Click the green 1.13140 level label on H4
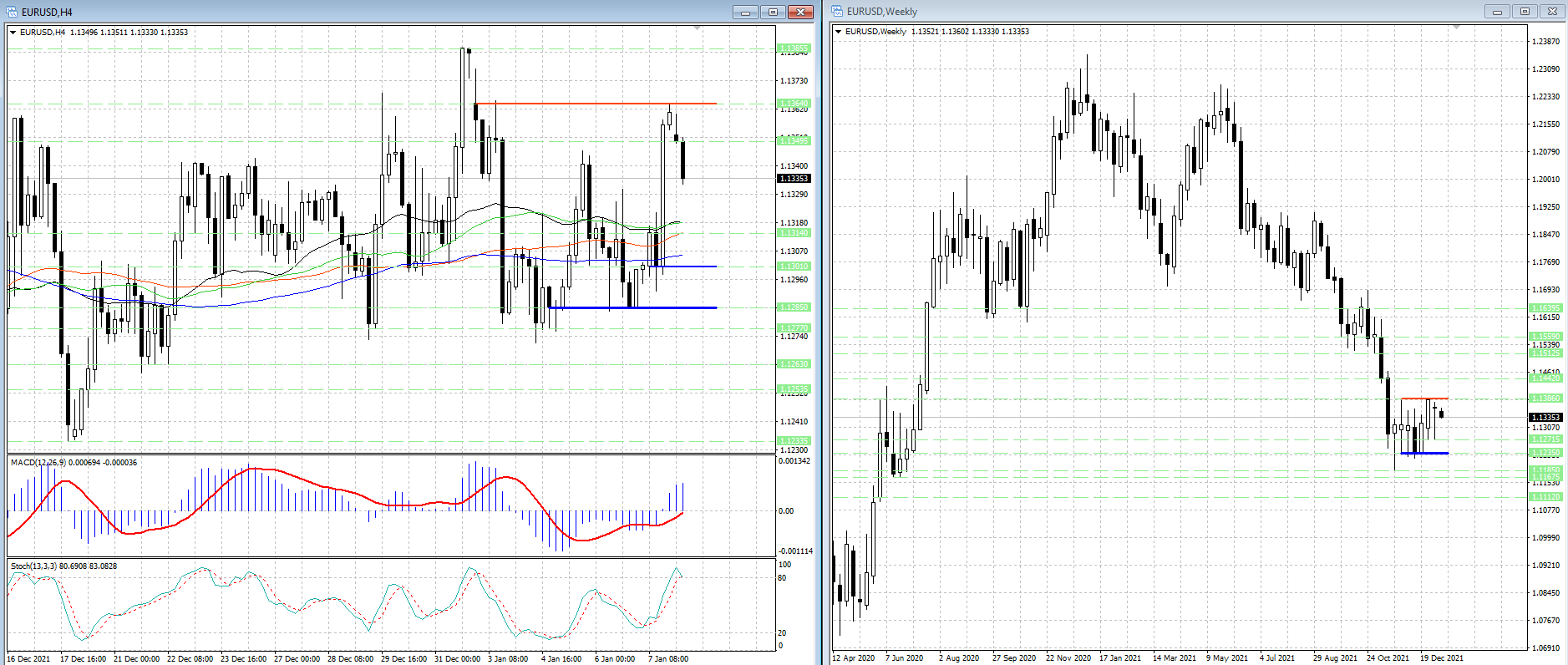Viewport: 1568px width, 665px height. click(x=794, y=232)
